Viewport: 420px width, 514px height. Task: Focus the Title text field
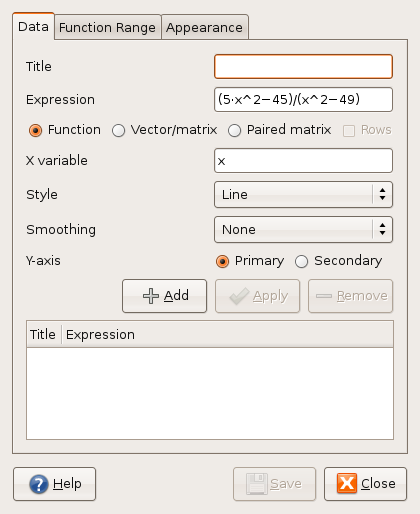coord(303,67)
